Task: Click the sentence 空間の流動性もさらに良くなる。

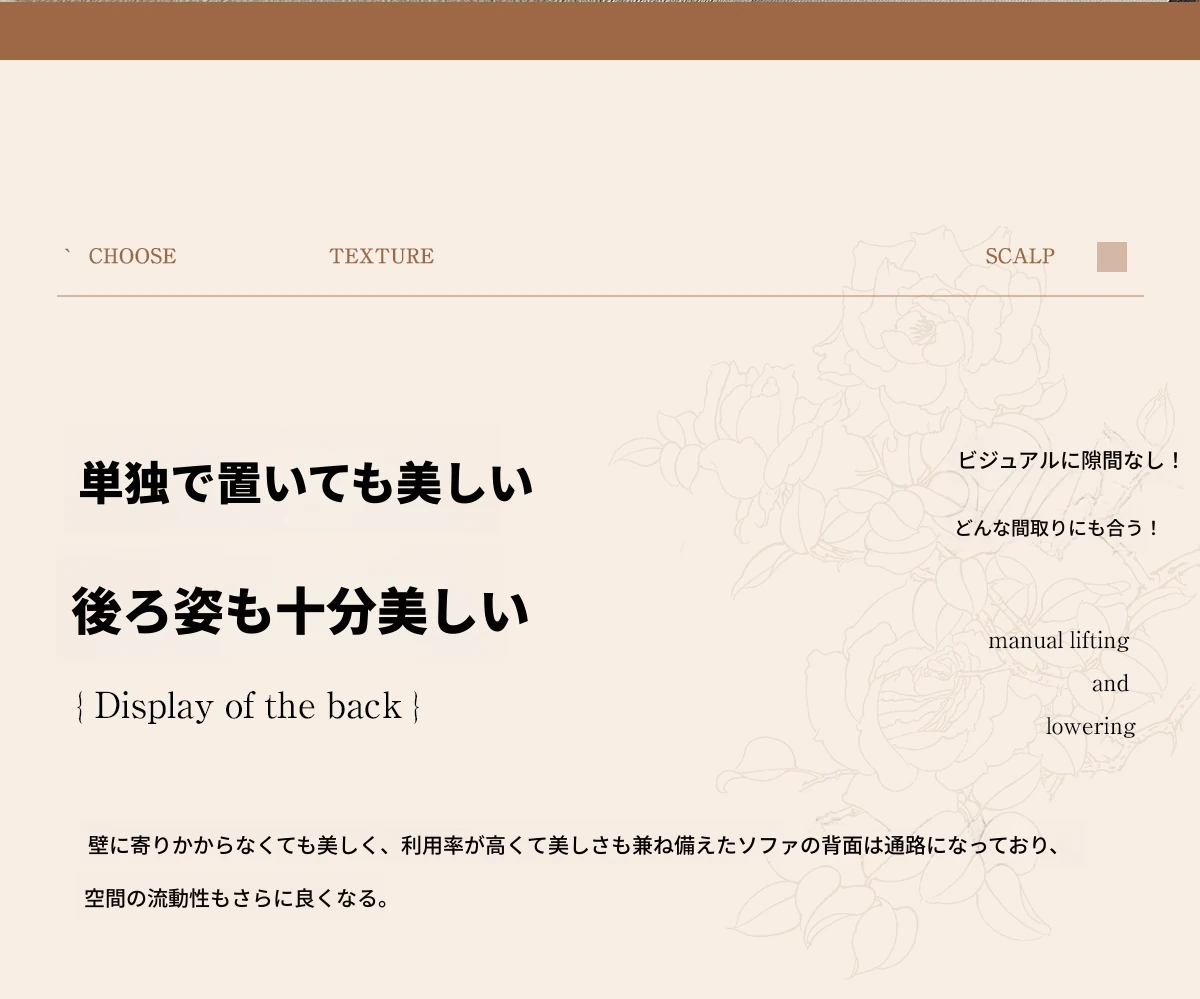Action: (236, 898)
